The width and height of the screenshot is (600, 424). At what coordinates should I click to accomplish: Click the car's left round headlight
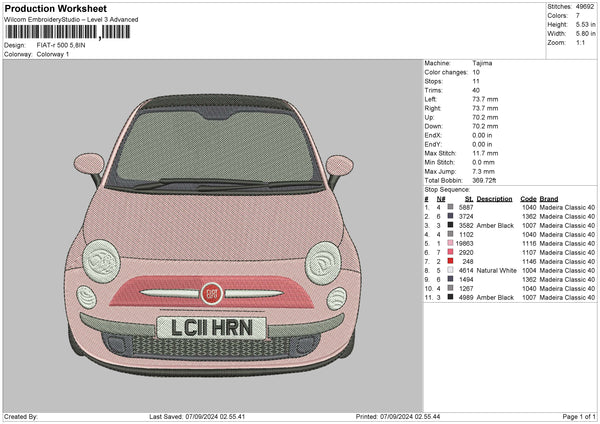[x=101, y=259]
